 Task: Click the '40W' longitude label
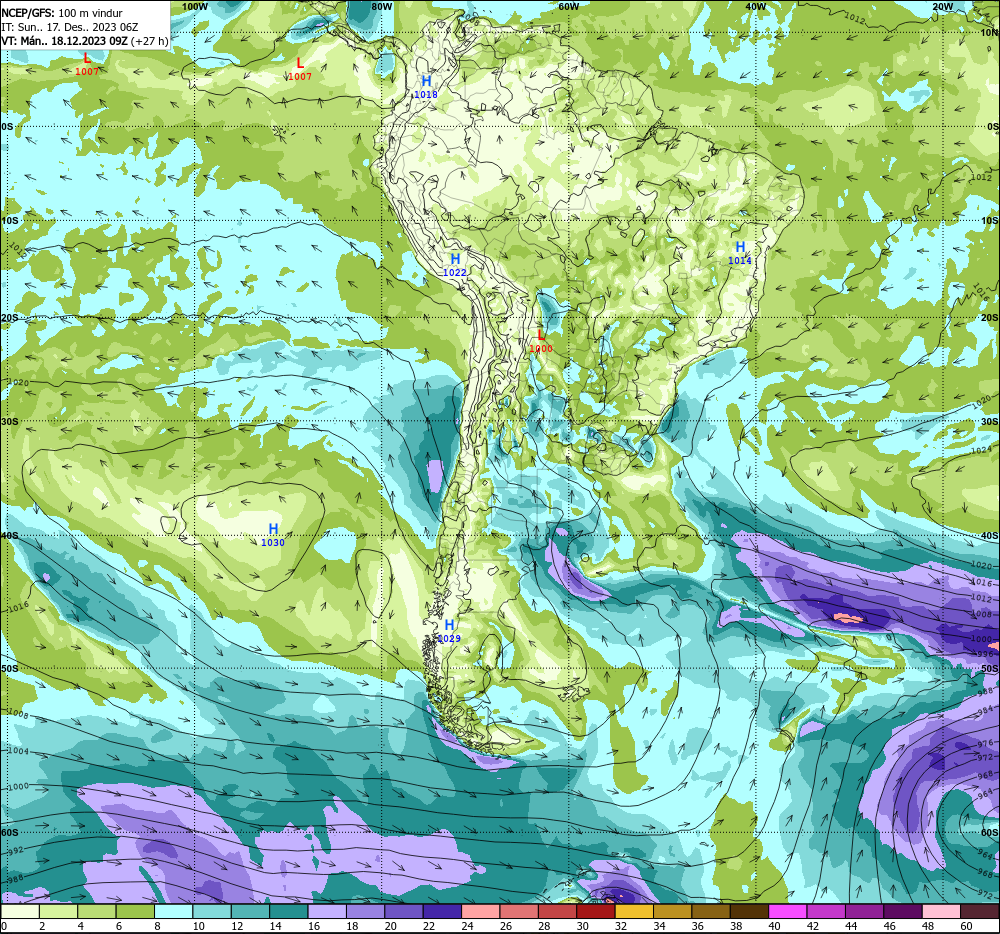point(755,6)
